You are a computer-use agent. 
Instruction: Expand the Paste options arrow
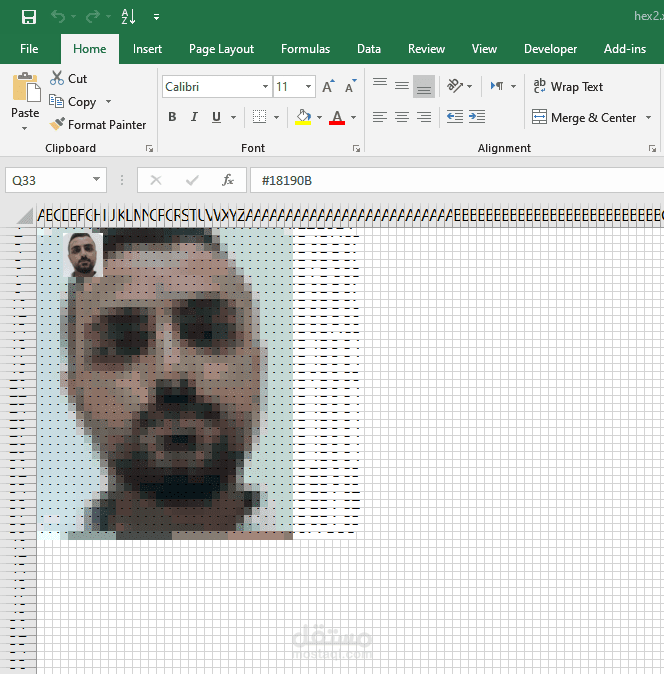pos(25,128)
